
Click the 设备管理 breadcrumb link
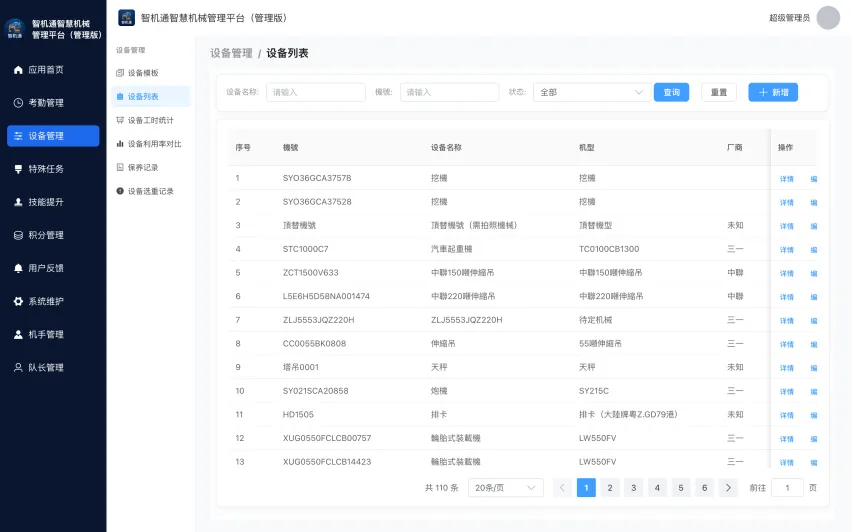click(231, 53)
